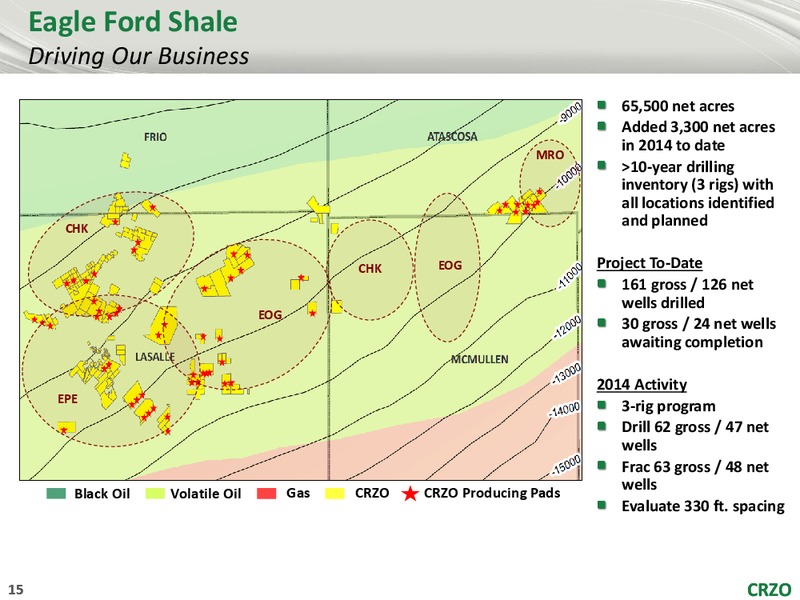The height and width of the screenshot is (600, 800).
Task: Click the -11000 contour label
Action: point(569,276)
